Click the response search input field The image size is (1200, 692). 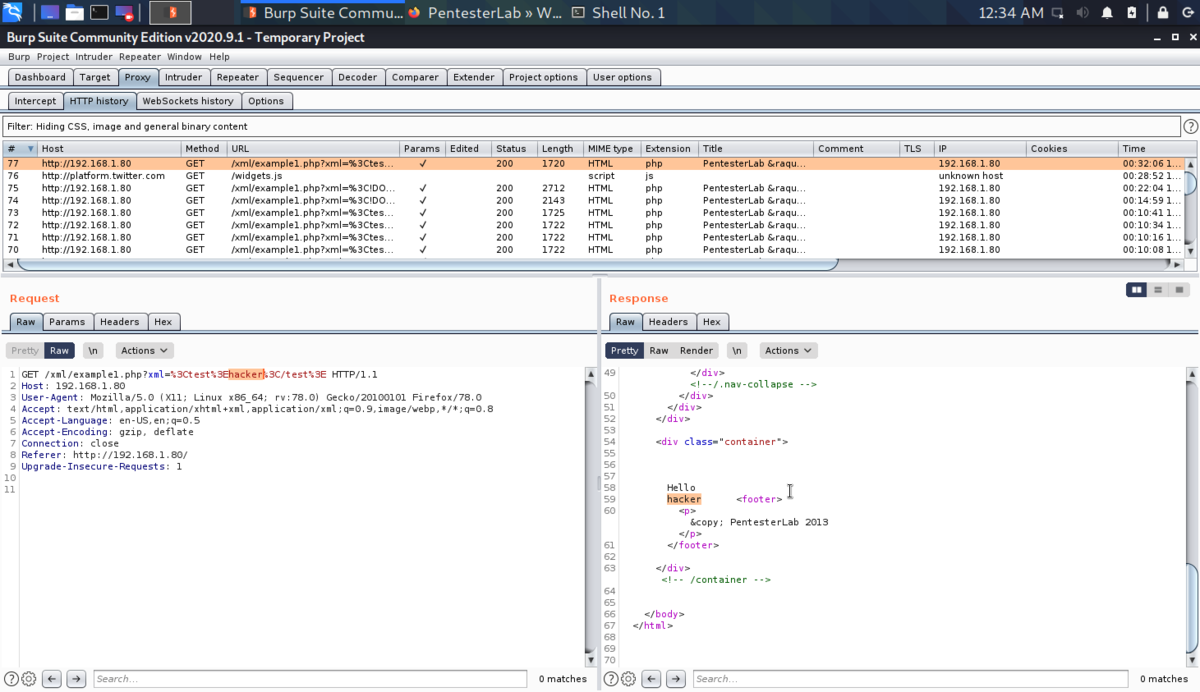(910, 679)
